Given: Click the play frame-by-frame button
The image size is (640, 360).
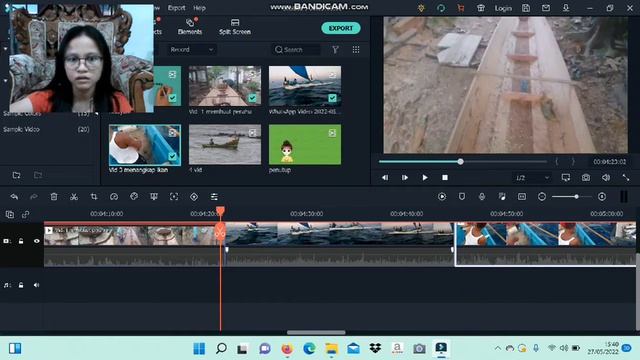Looking at the screenshot, I should [405, 178].
